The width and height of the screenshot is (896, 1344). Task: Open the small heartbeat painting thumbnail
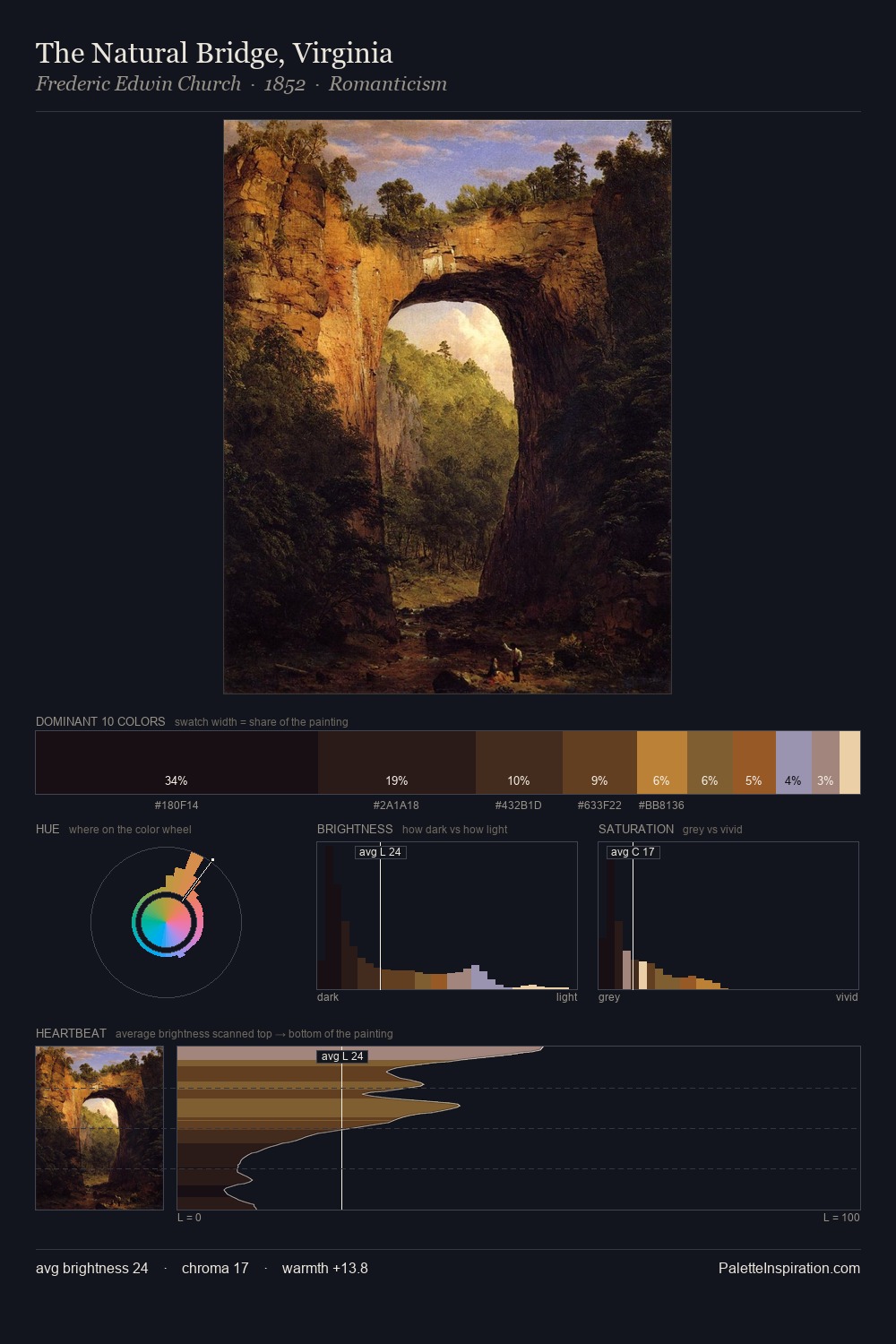point(99,1128)
